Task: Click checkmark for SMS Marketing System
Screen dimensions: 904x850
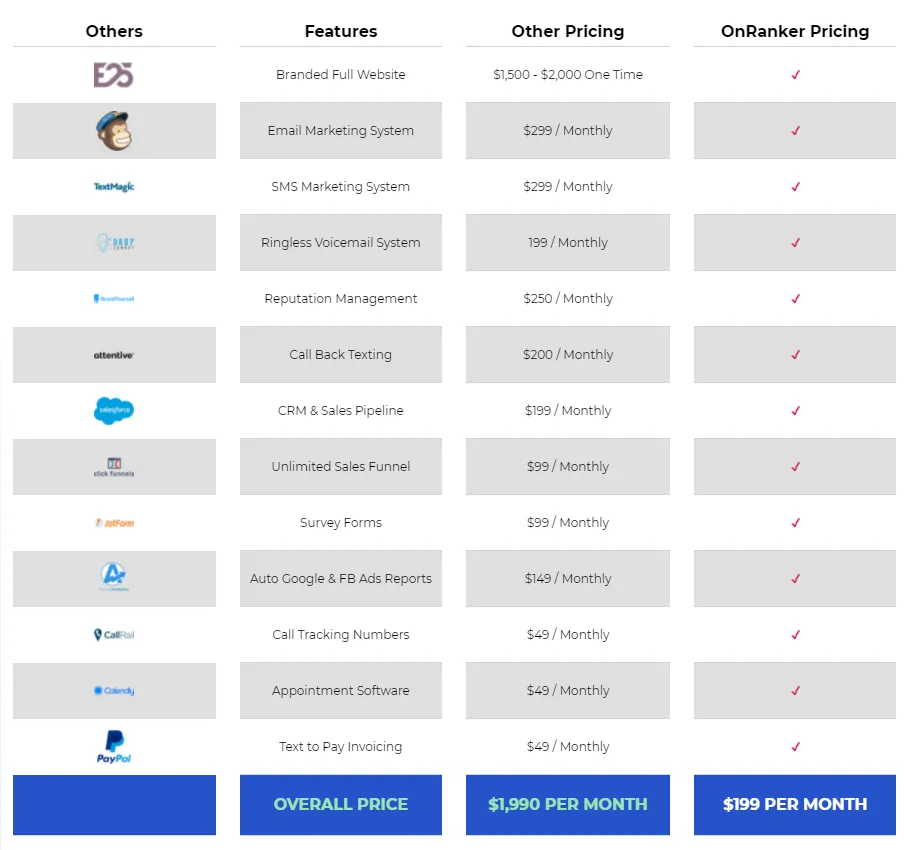Action: pos(795,186)
